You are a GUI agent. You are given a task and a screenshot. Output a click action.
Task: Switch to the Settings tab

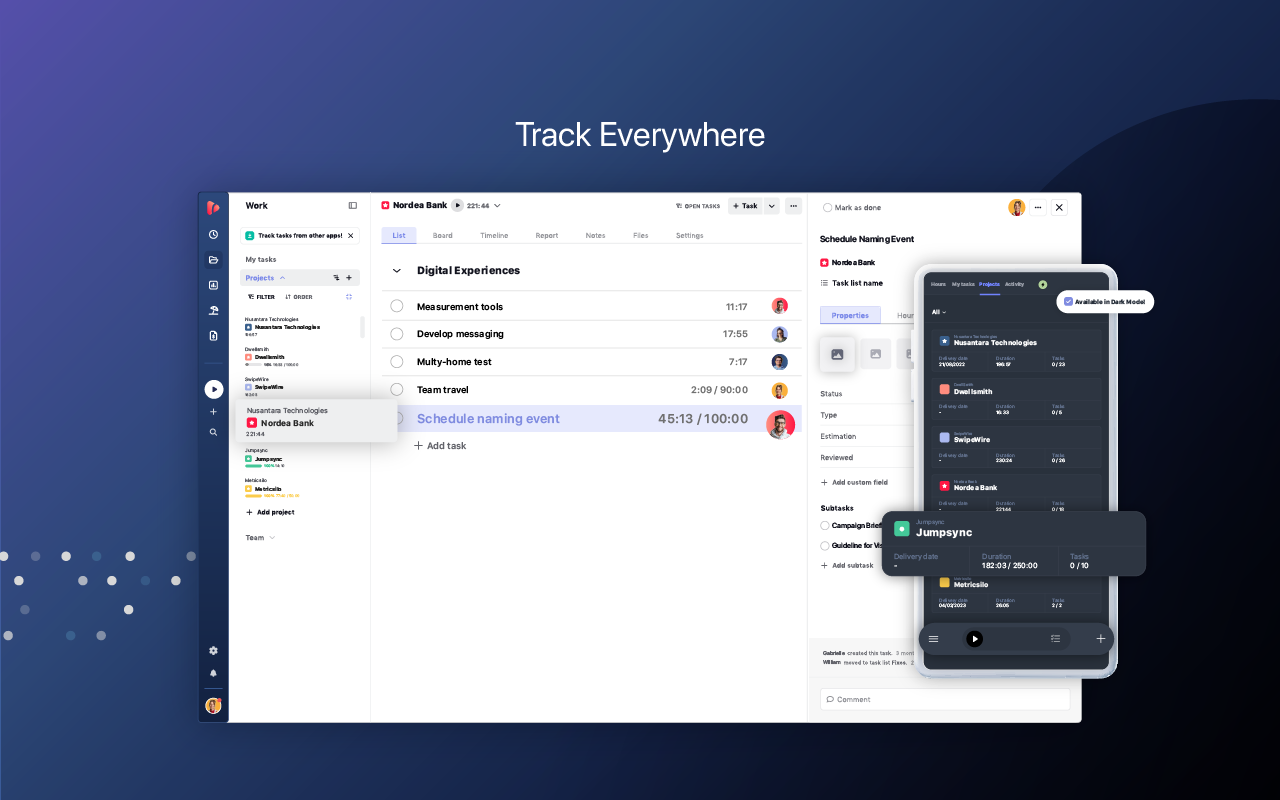[x=690, y=236]
